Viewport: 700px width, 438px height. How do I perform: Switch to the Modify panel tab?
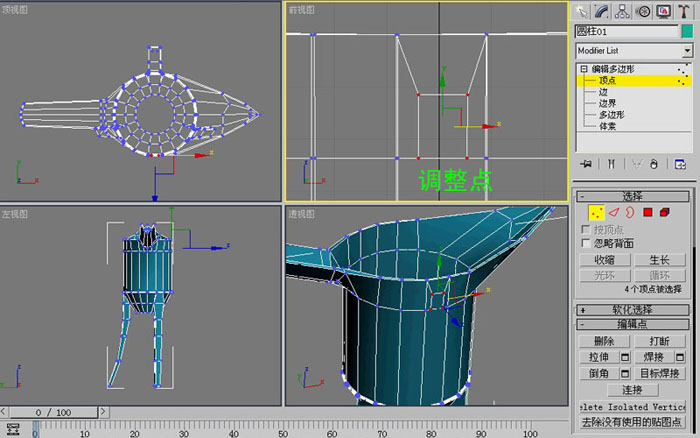coord(602,12)
